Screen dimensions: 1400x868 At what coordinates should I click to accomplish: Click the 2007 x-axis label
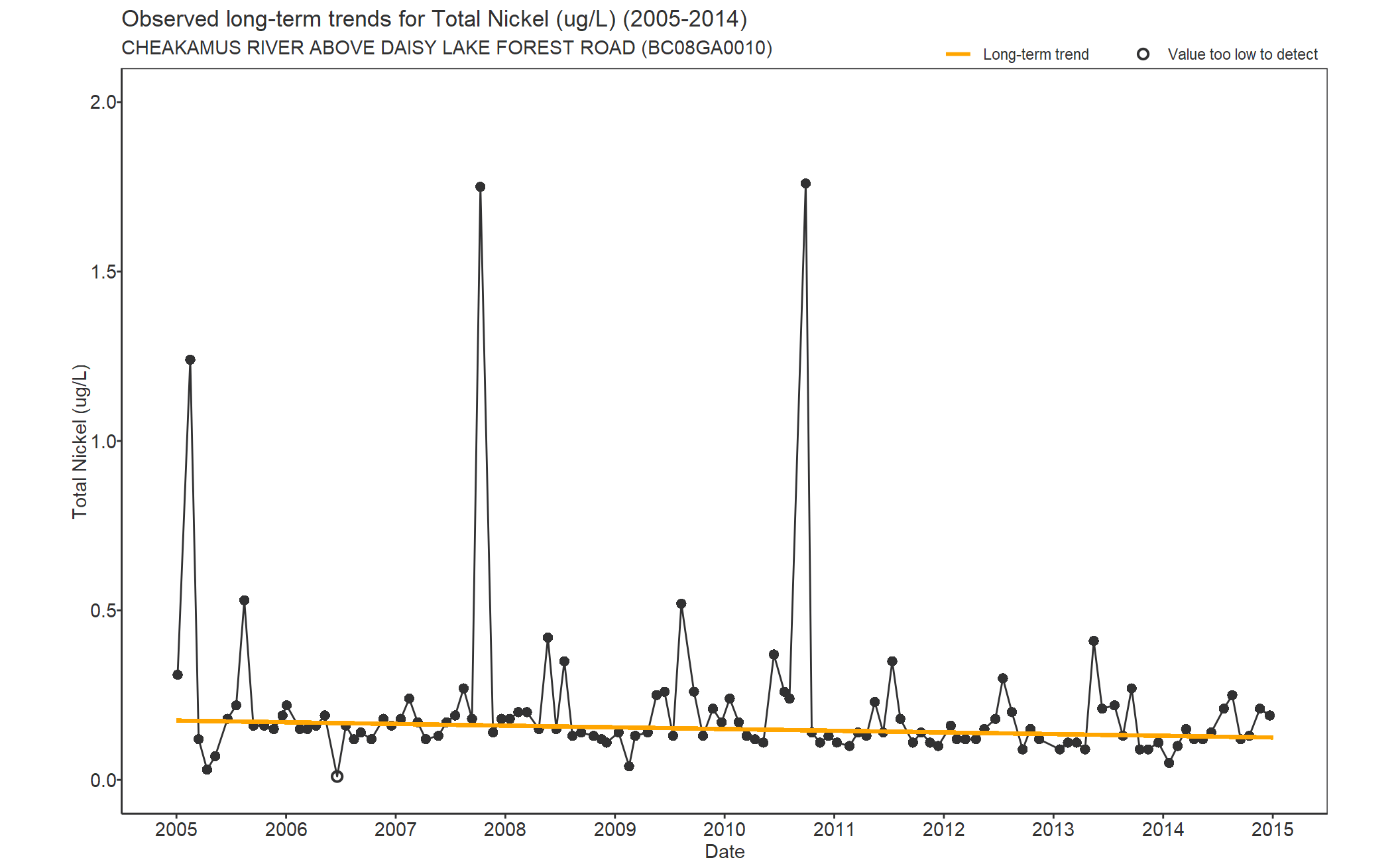396,830
